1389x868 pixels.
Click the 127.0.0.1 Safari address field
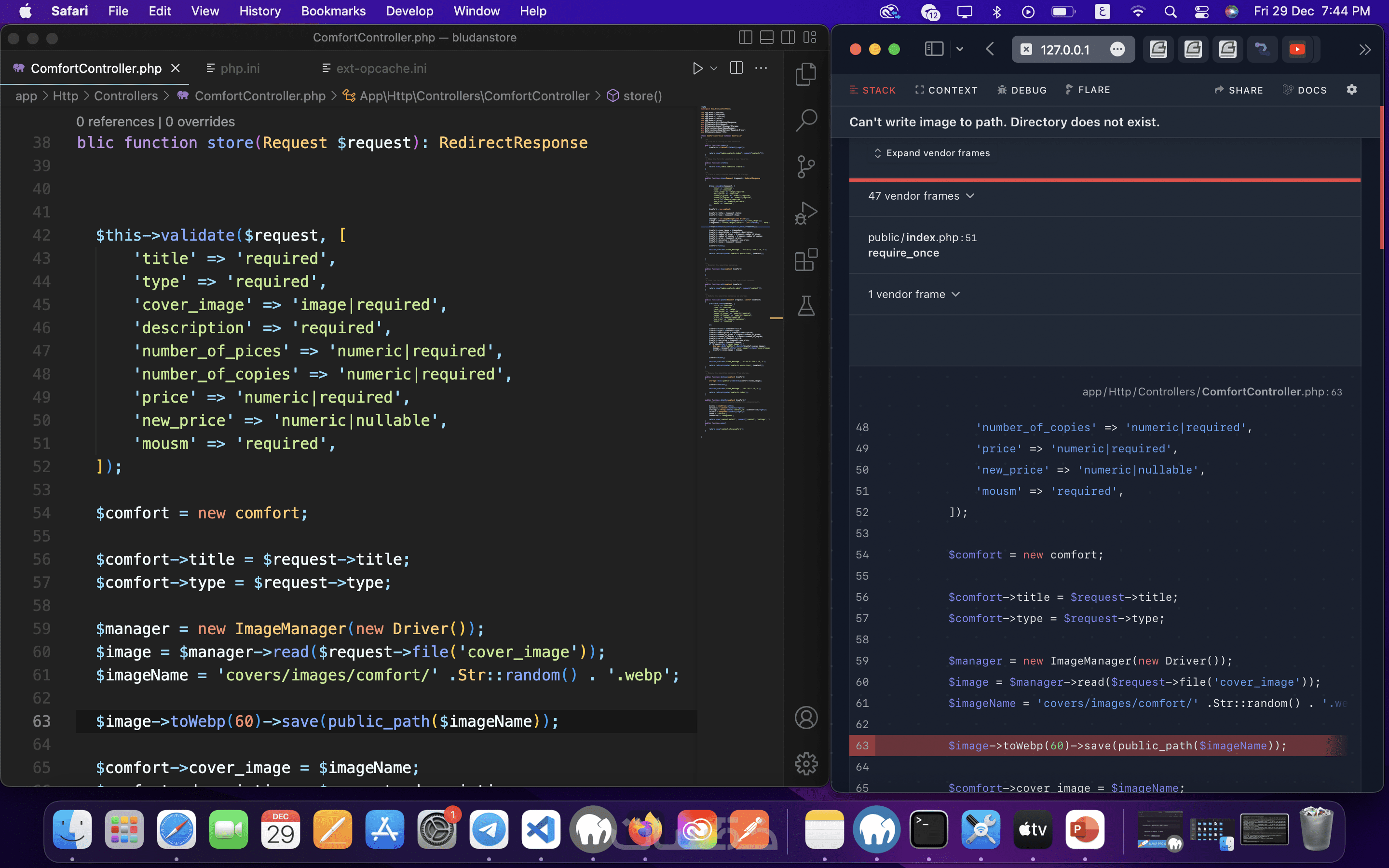(1065, 49)
